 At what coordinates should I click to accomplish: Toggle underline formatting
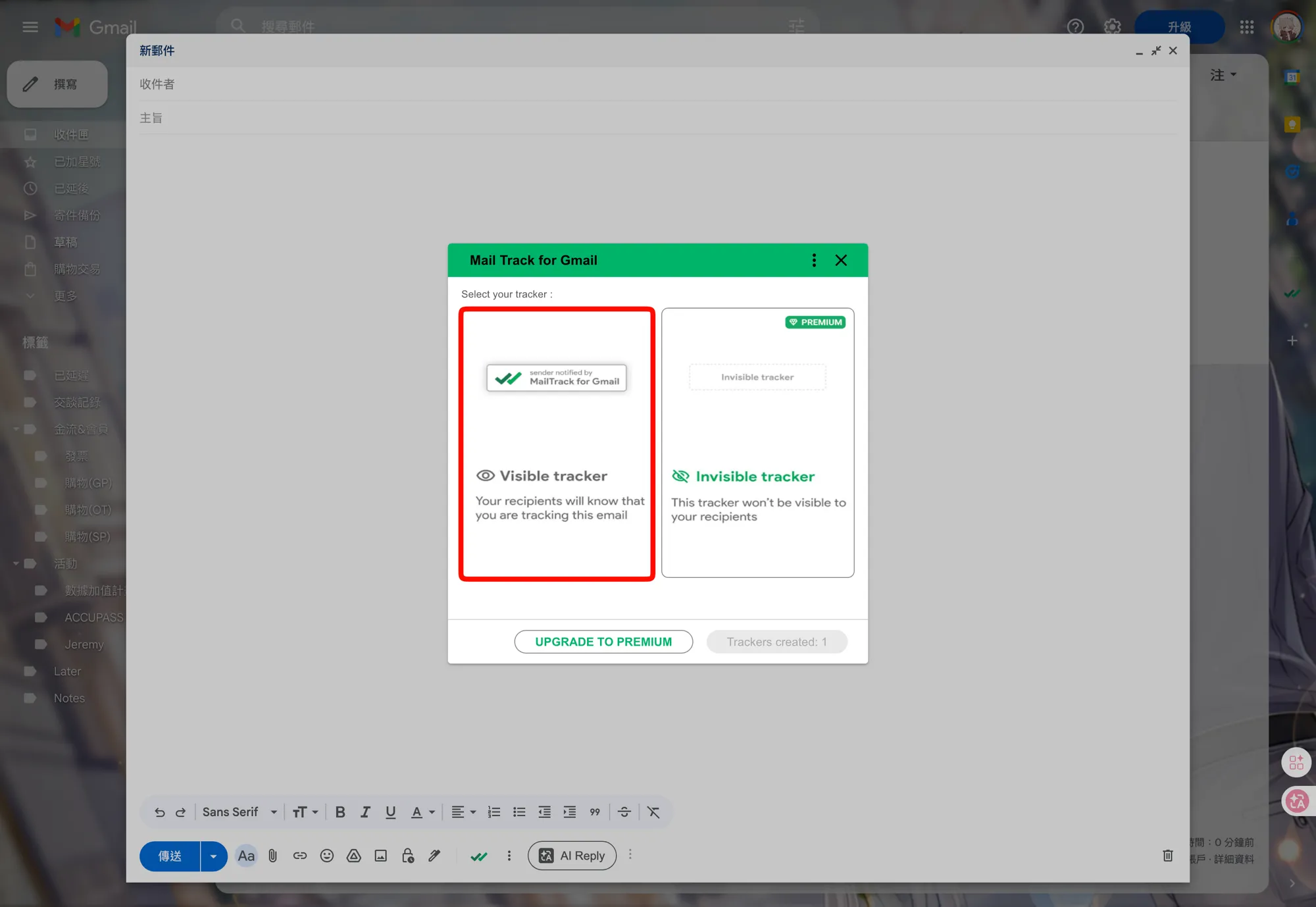click(x=391, y=812)
